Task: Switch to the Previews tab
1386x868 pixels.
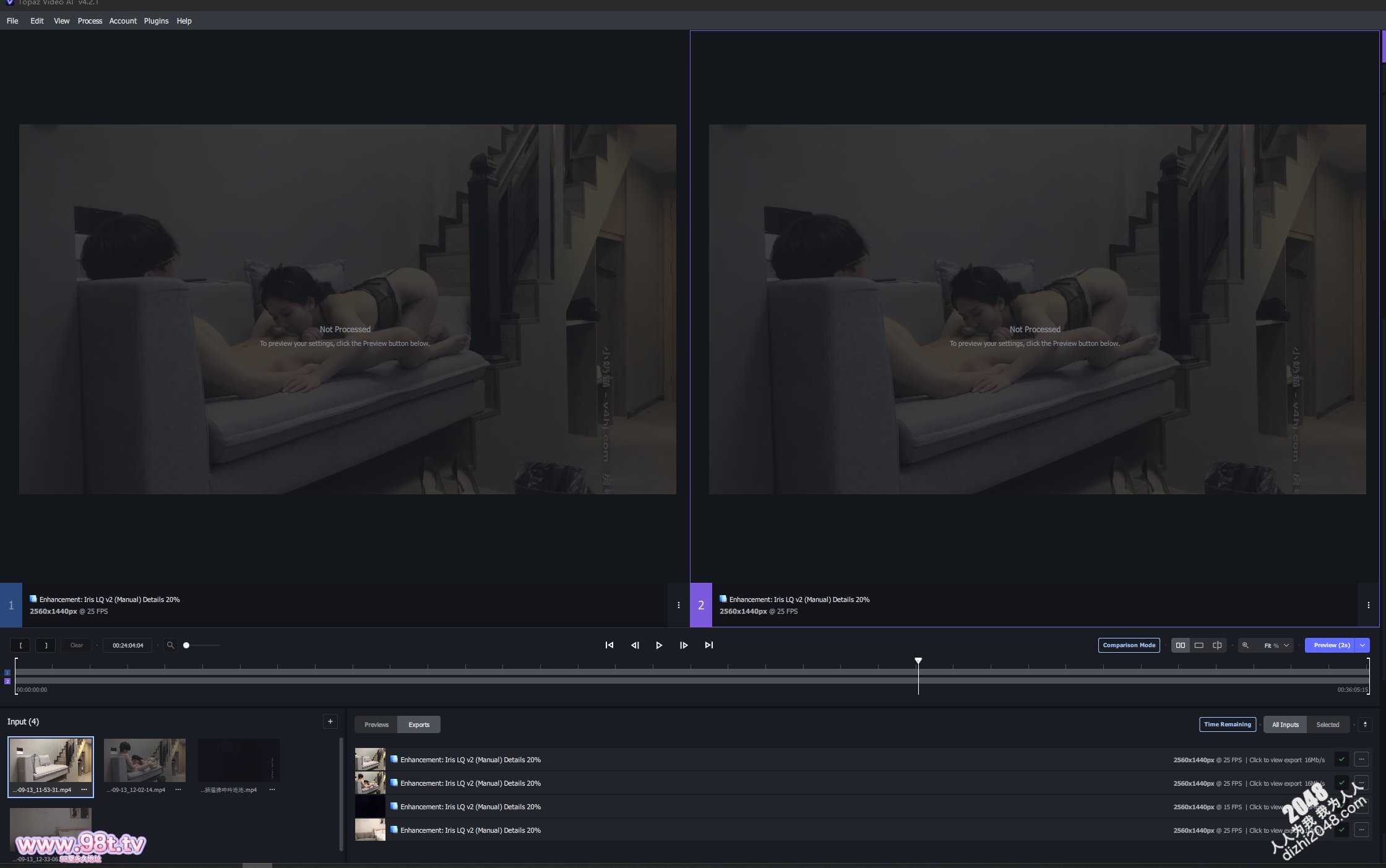Action: [x=376, y=724]
